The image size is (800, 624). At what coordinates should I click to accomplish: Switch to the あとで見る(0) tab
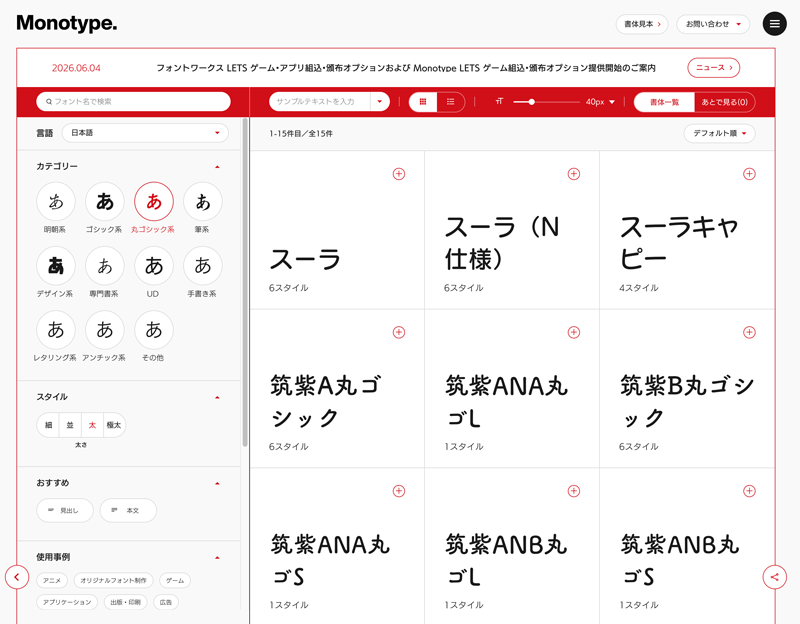pyautogui.click(x=724, y=102)
